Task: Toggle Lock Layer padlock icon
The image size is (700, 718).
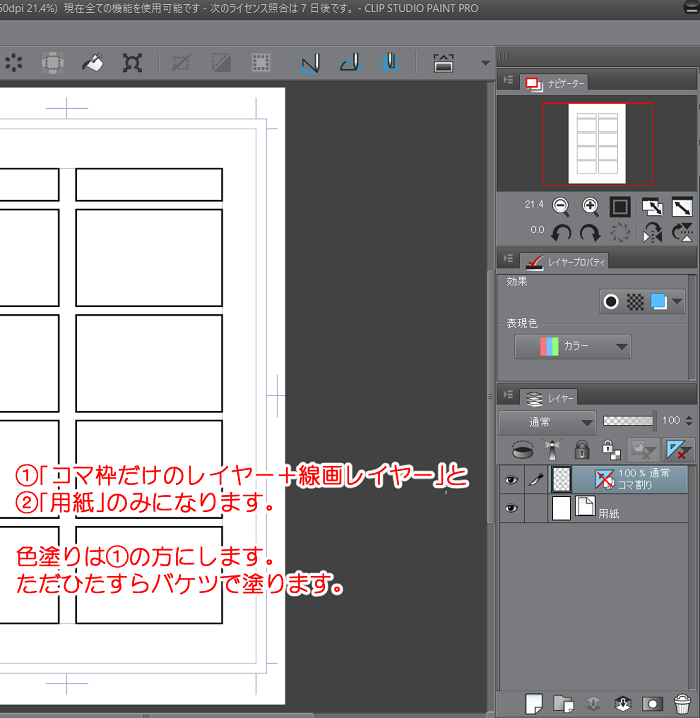Action: 581,450
